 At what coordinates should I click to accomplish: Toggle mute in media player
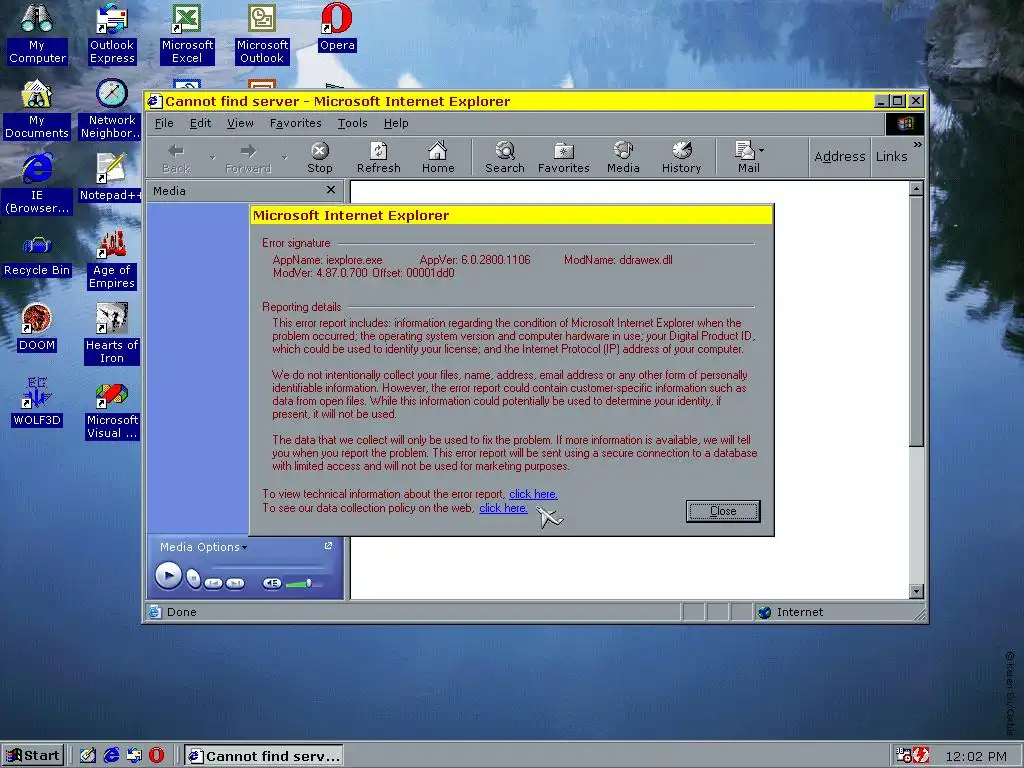pos(272,583)
